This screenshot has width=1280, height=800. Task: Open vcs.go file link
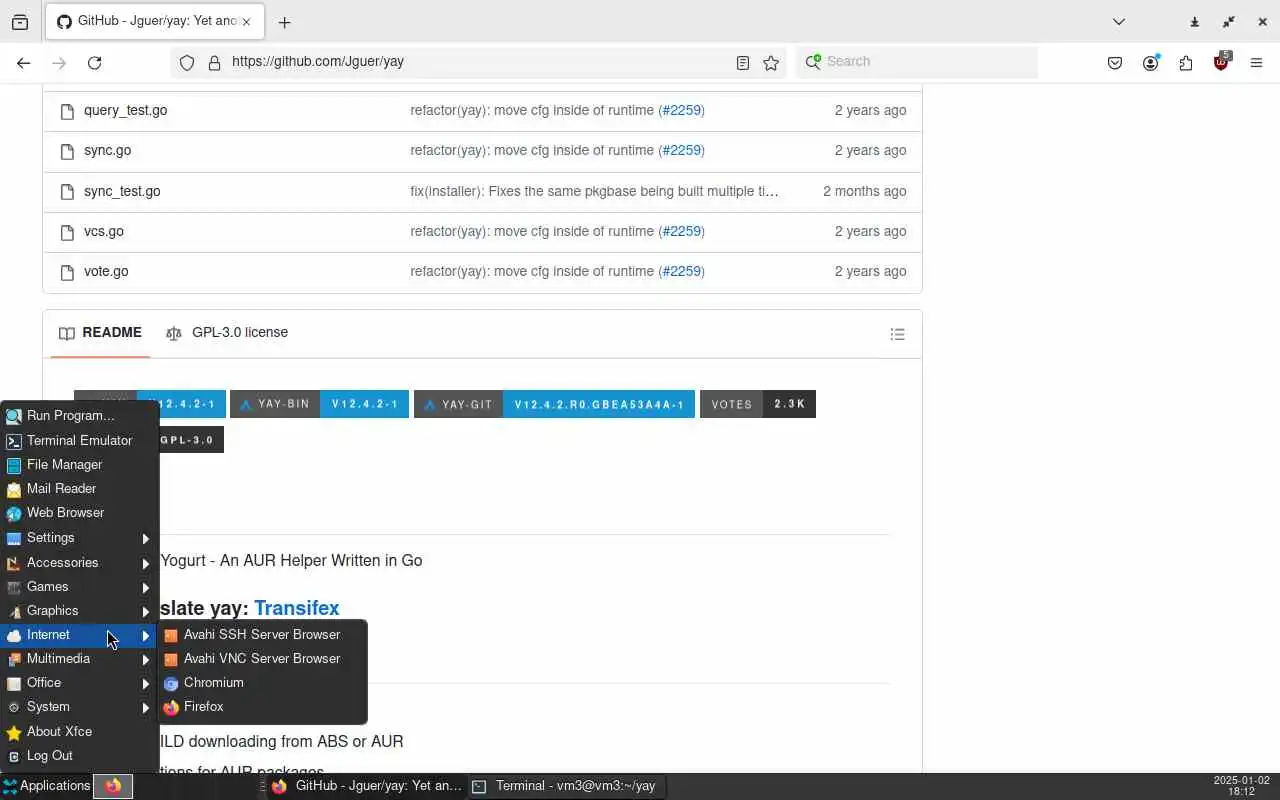pyautogui.click(x=104, y=231)
